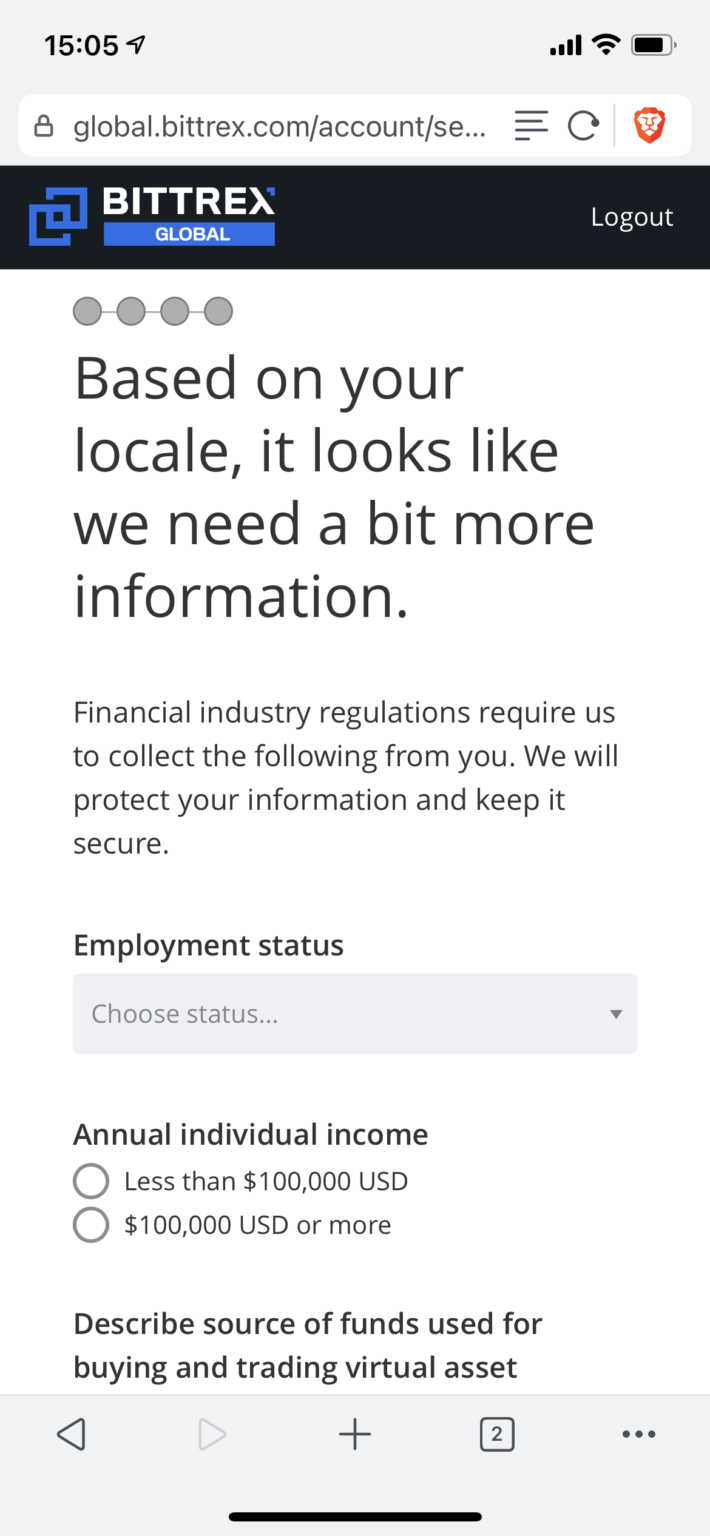Screen dimensions: 710x1536
Task: Reload the page with the refresh icon
Action: point(582,126)
